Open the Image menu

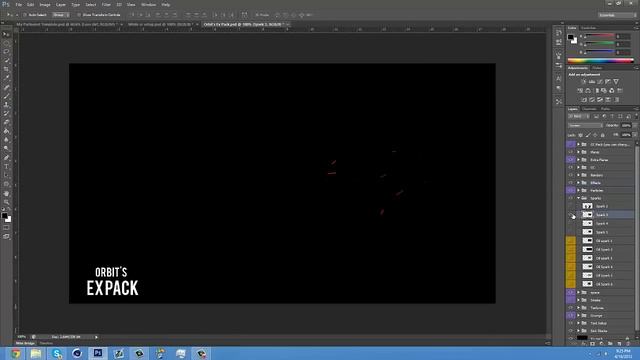(x=45, y=4)
